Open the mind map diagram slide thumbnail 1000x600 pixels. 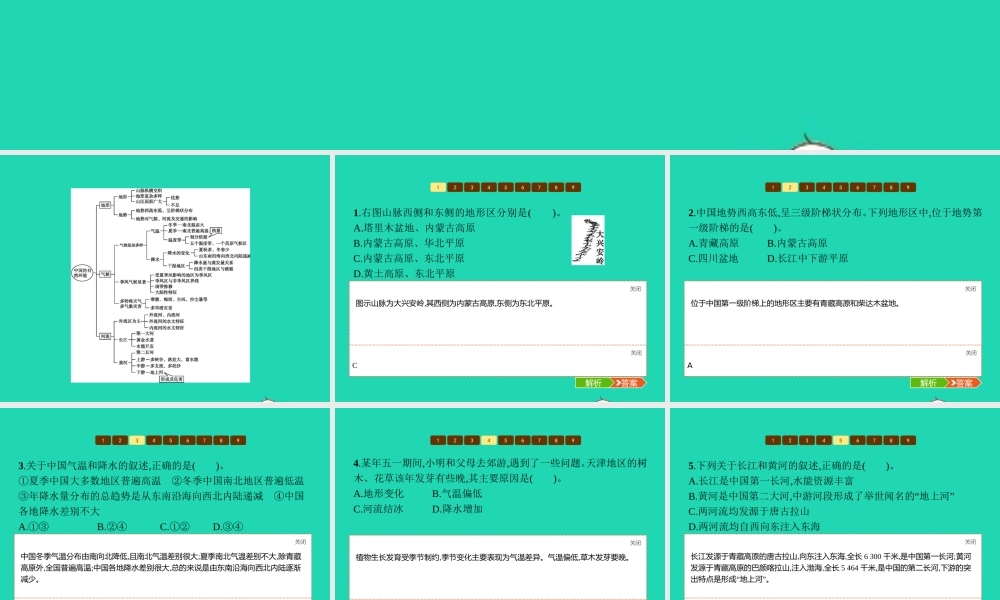[x=160, y=285]
